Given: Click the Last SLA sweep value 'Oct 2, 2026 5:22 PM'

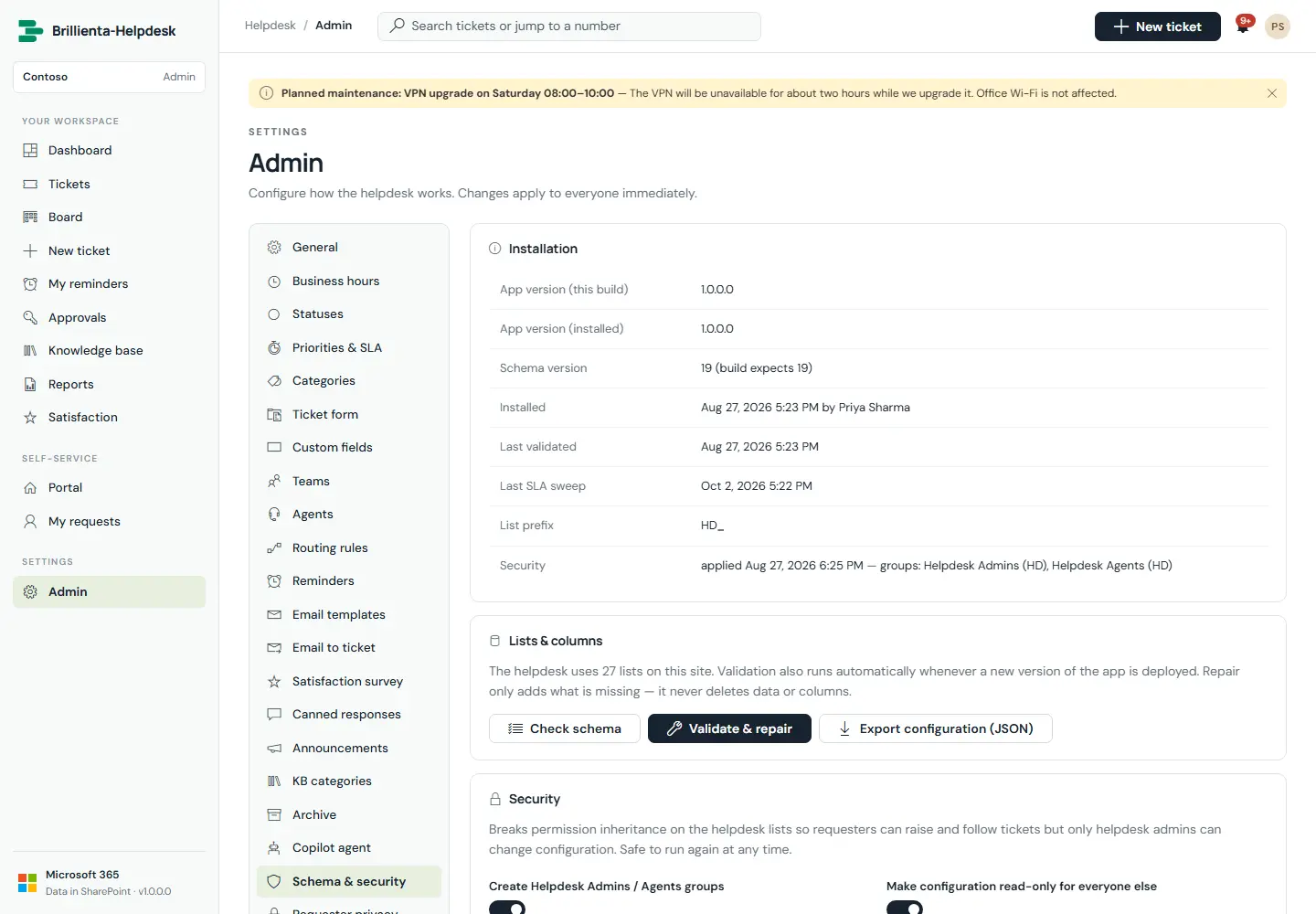Looking at the screenshot, I should (756, 486).
